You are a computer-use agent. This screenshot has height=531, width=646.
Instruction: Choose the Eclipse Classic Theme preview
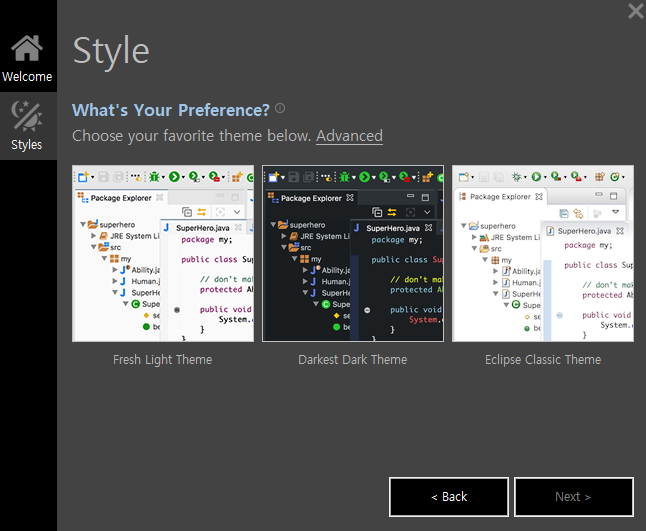click(x=543, y=253)
